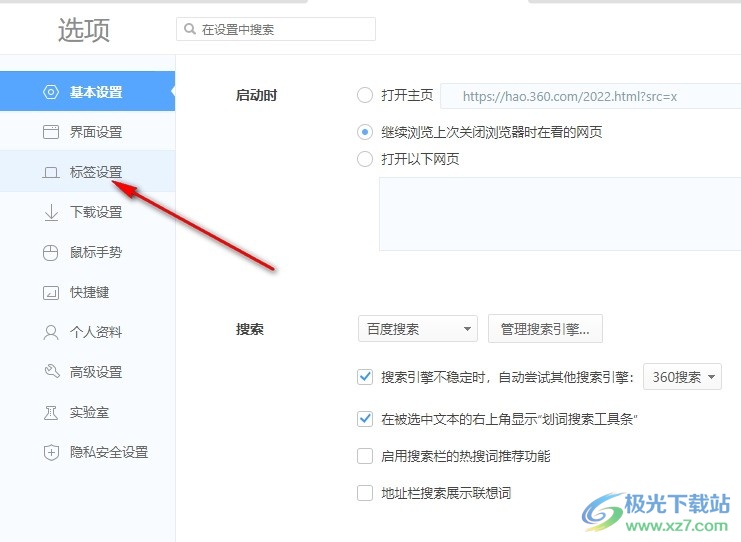Click the 选项 page title
This screenshot has width=741, height=542.
pyautogui.click(x=84, y=30)
